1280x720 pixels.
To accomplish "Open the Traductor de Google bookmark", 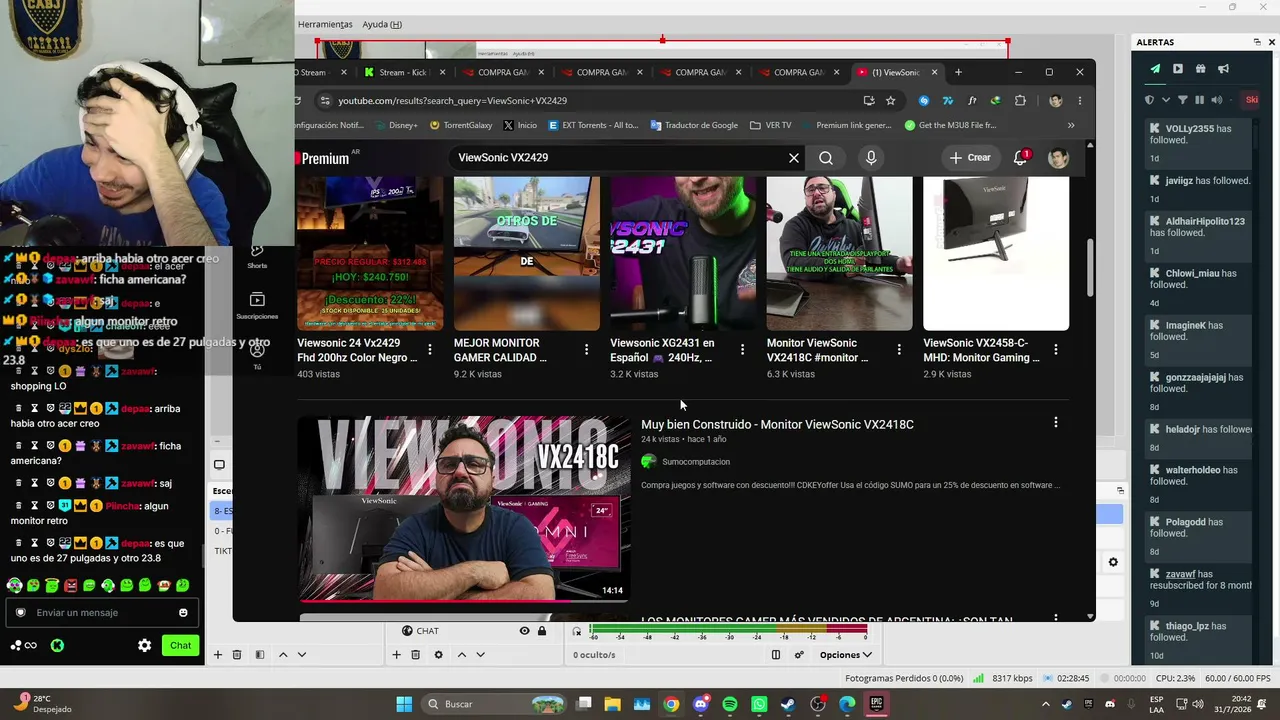I will click(694, 125).
